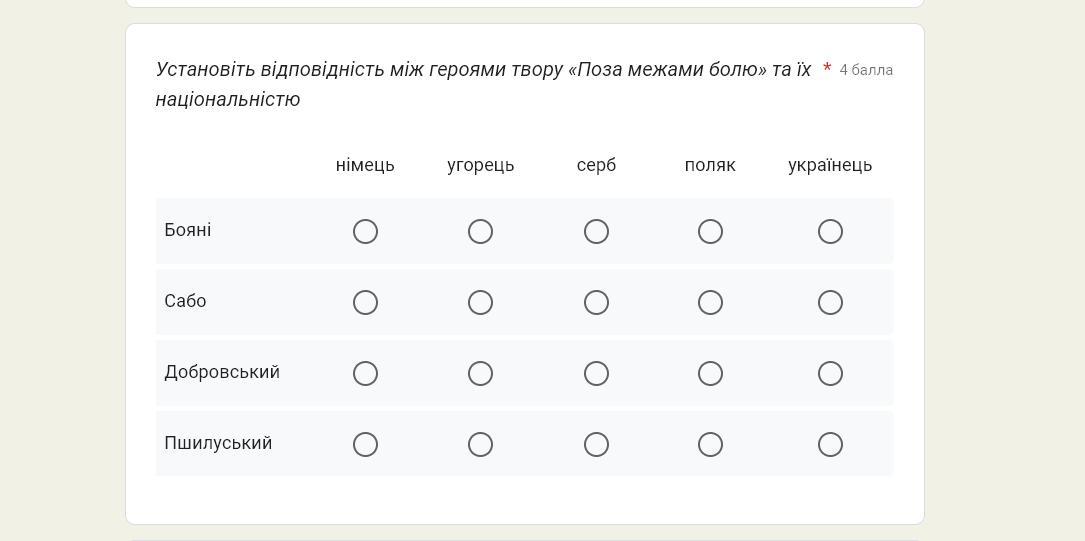Viewport: 1085px width, 541px height.
Task: Choose німець for Сабо
Action: point(365,303)
